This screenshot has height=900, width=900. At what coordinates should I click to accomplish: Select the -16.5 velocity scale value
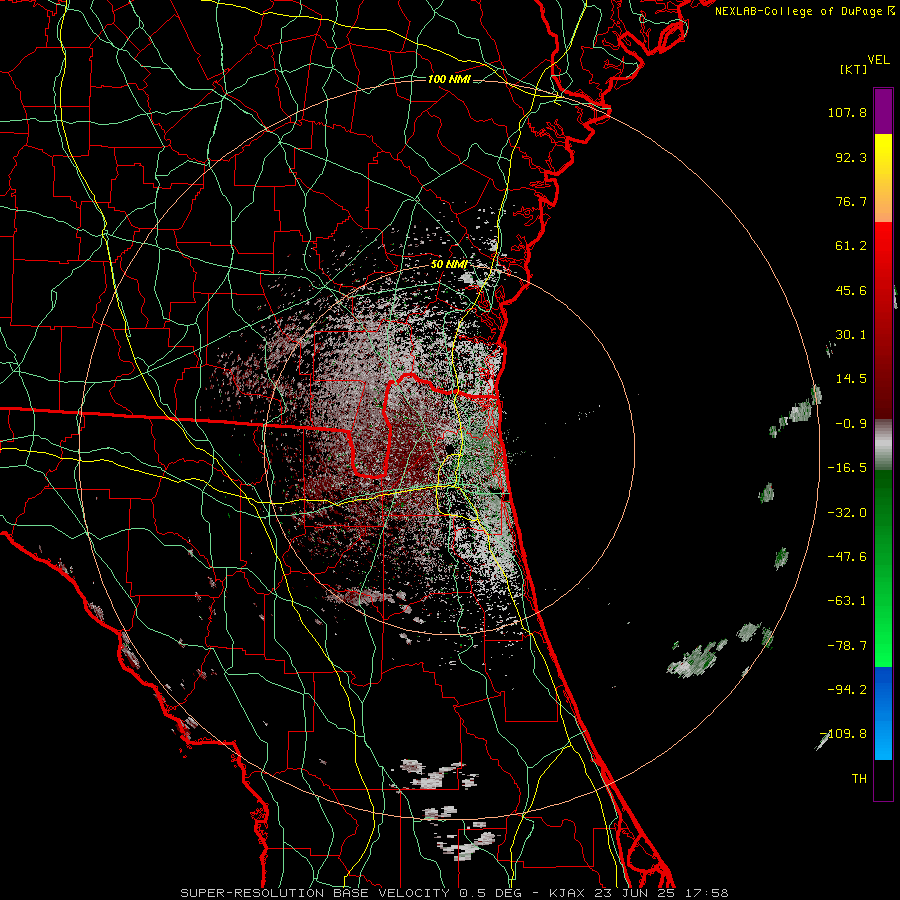coord(847,468)
